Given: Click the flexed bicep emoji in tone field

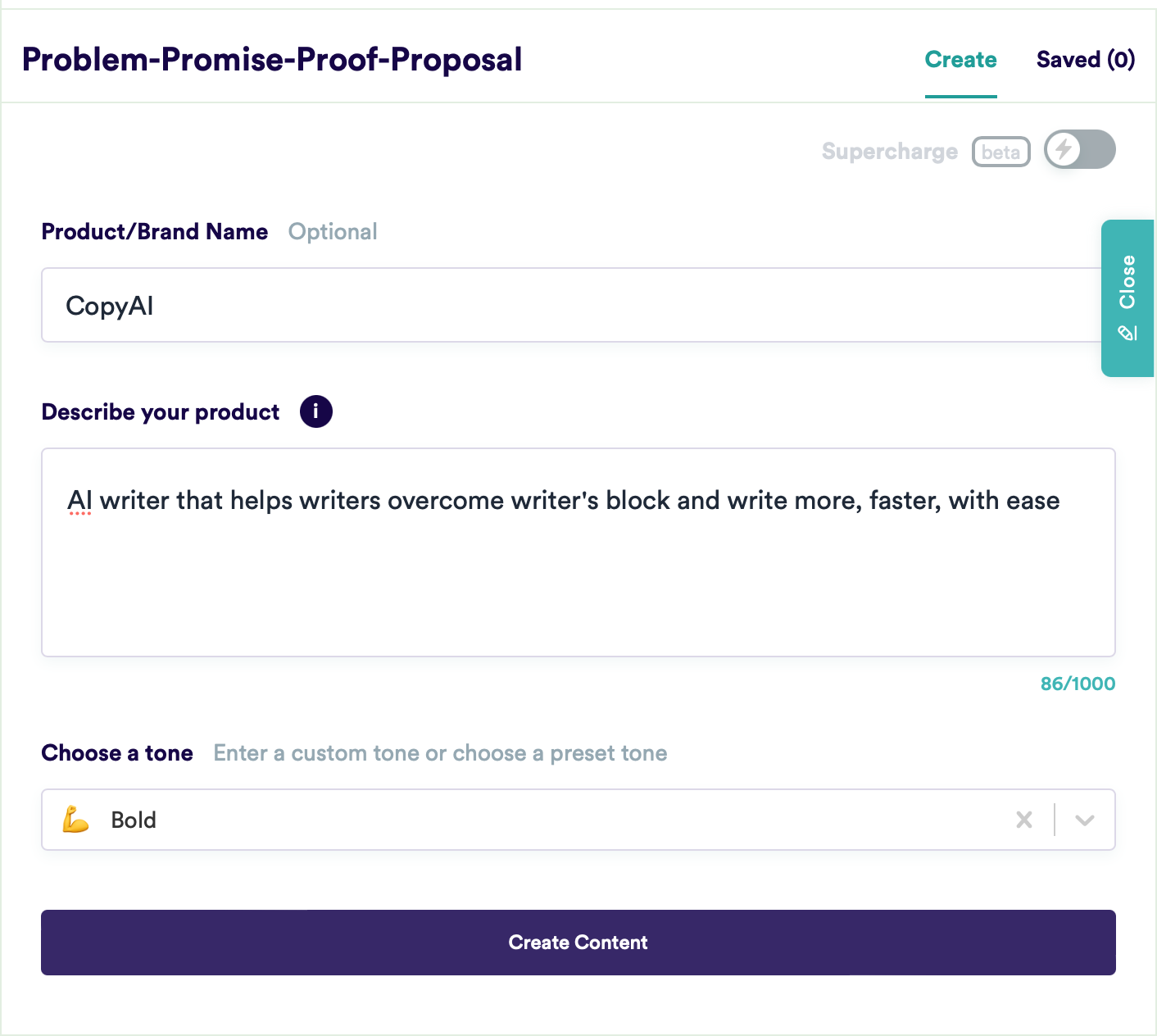Looking at the screenshot, I should (x=75, y=820).
